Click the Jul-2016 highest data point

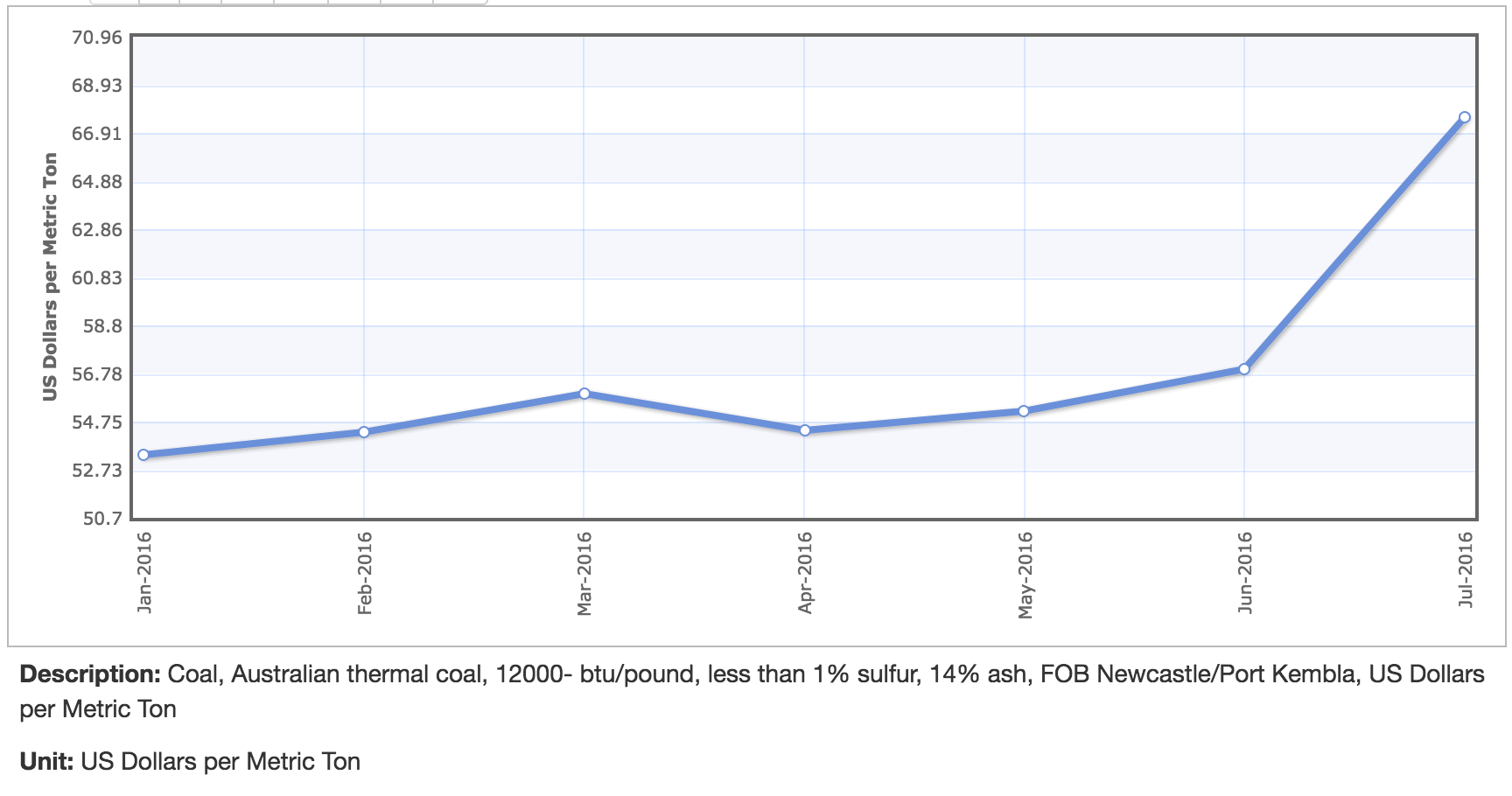click(1465, 117)
